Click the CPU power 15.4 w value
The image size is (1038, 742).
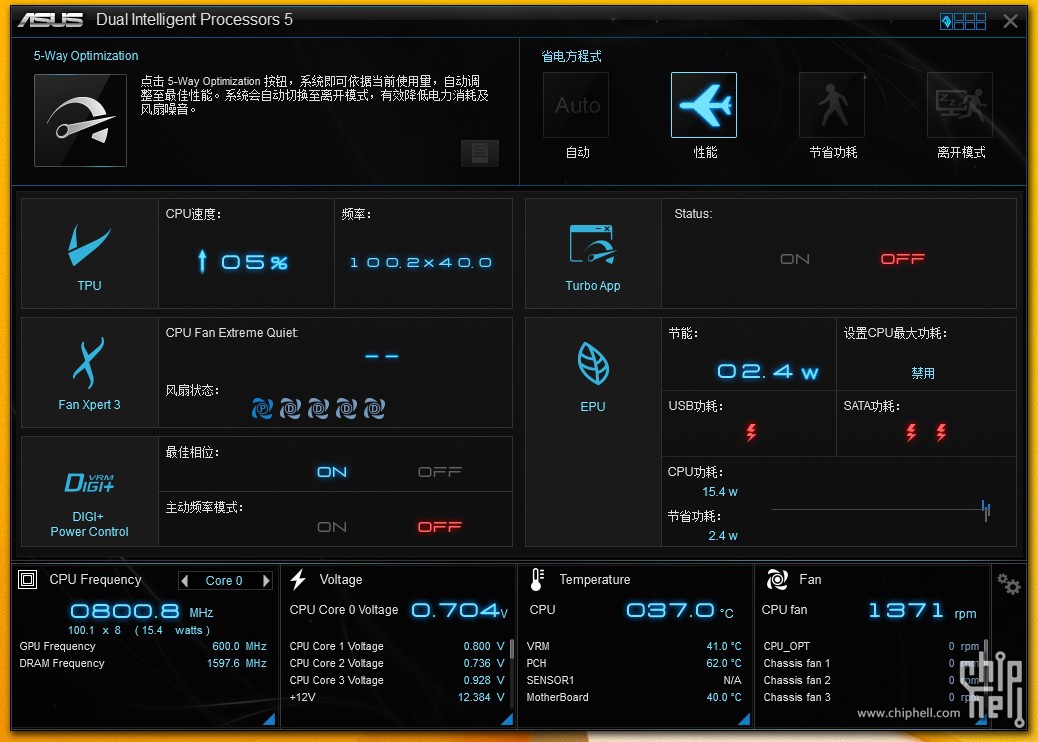click(720, 492)
